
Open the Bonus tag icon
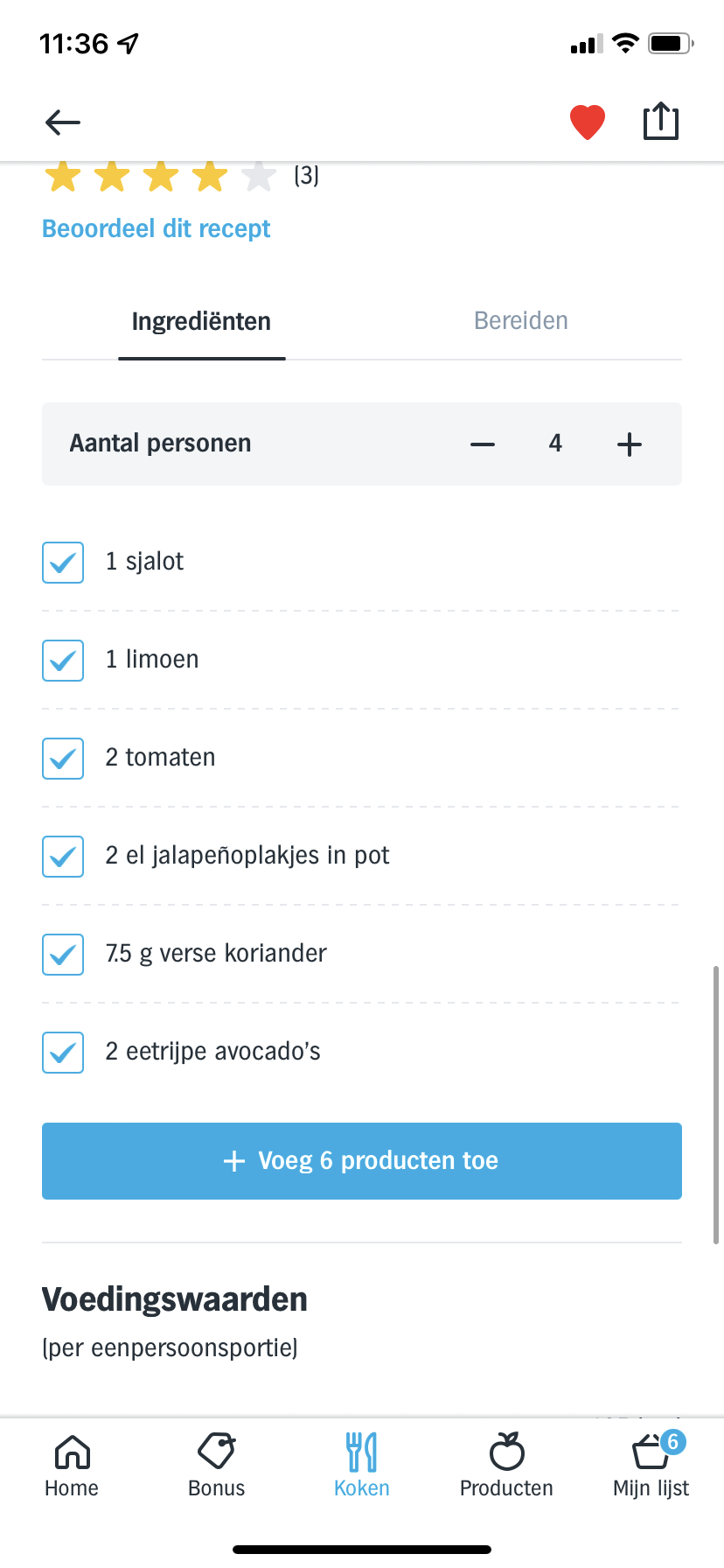click(217, 1452)
